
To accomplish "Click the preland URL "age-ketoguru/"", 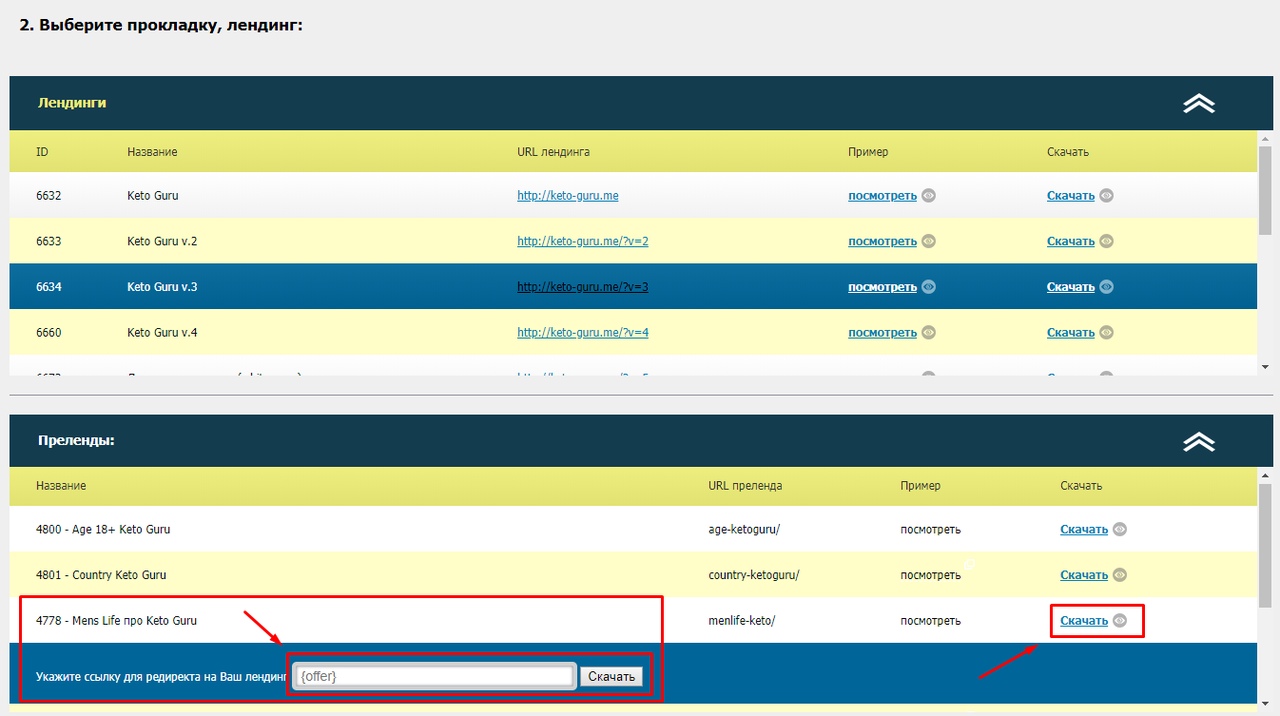I will [x=744, y=529].
